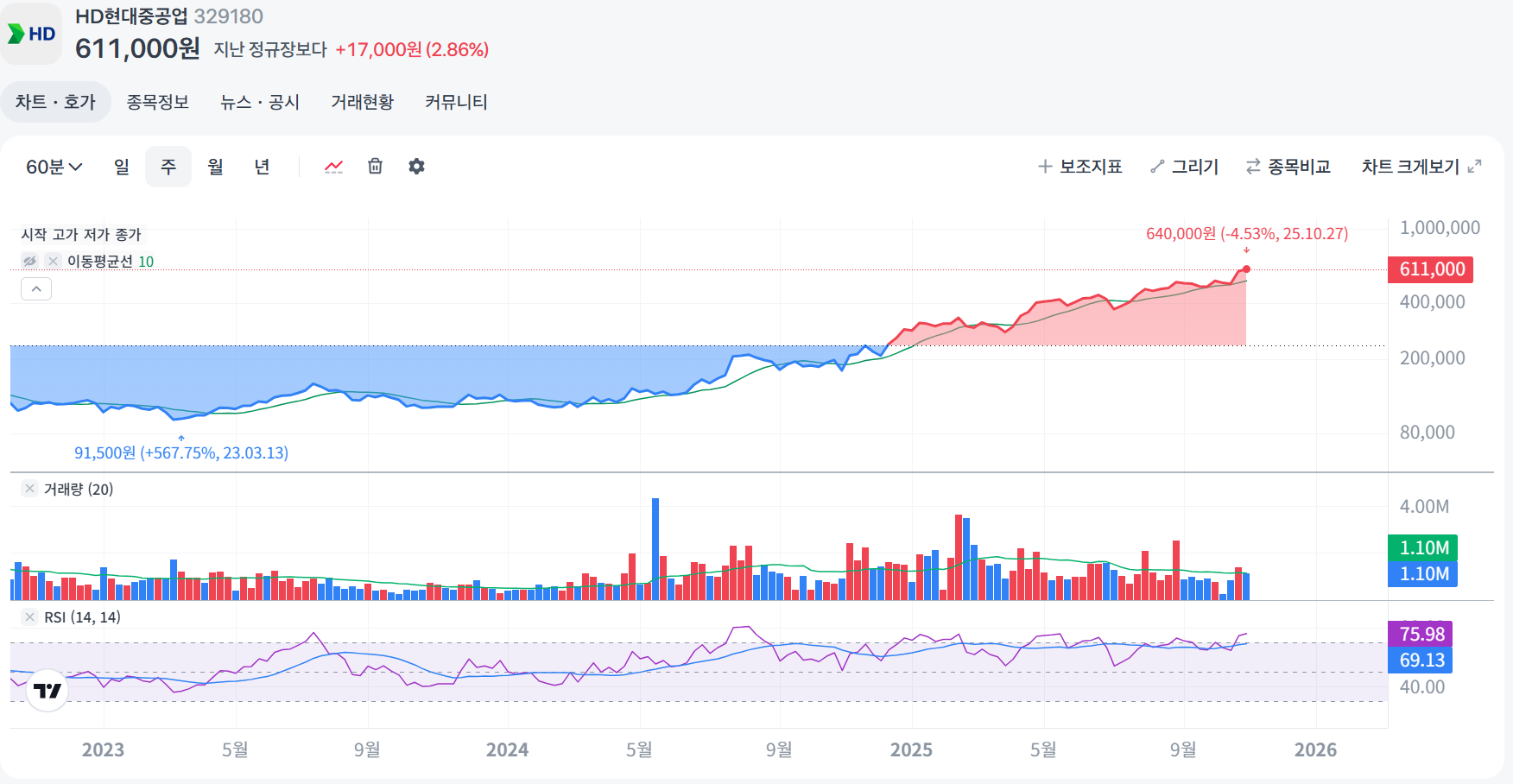Click the stock code 329180

[228, 16]
